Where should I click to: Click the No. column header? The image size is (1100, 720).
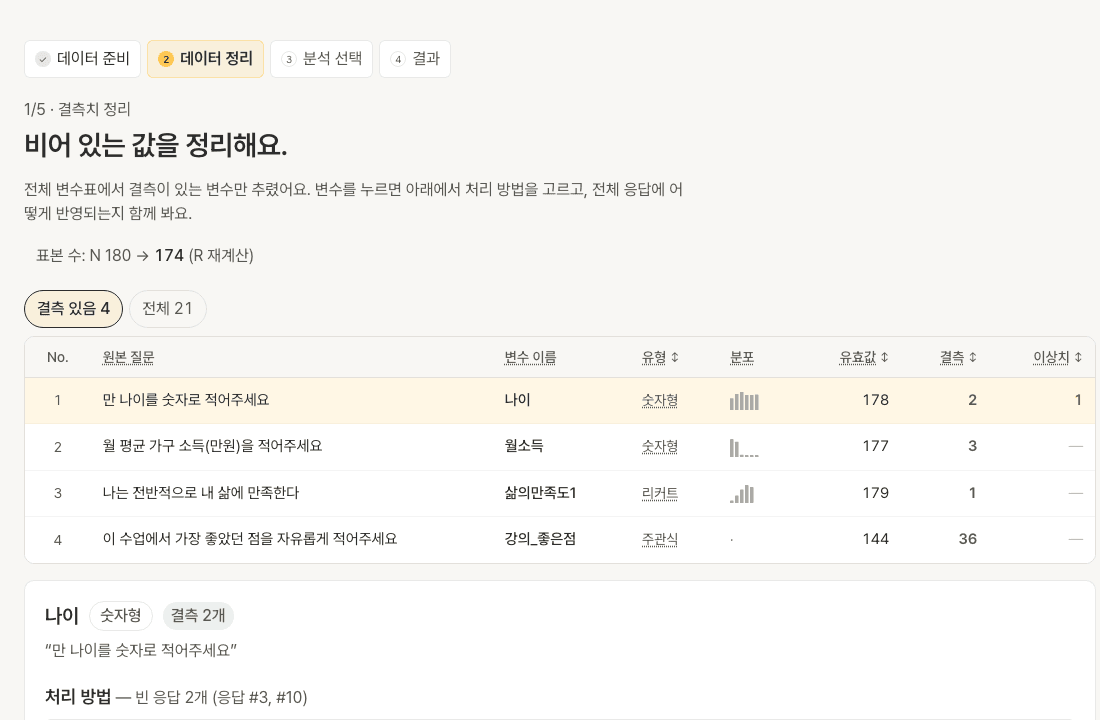[x=58, y=357]
